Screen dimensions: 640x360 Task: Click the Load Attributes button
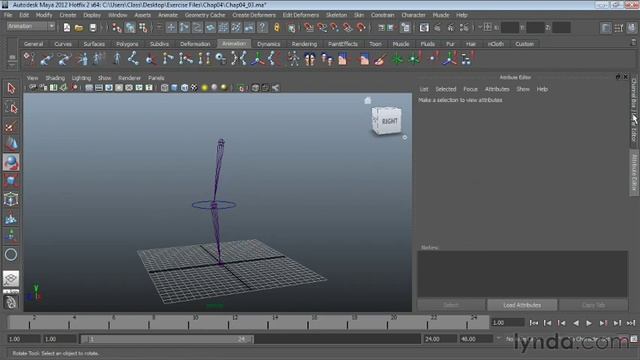[x=522, y=305]
